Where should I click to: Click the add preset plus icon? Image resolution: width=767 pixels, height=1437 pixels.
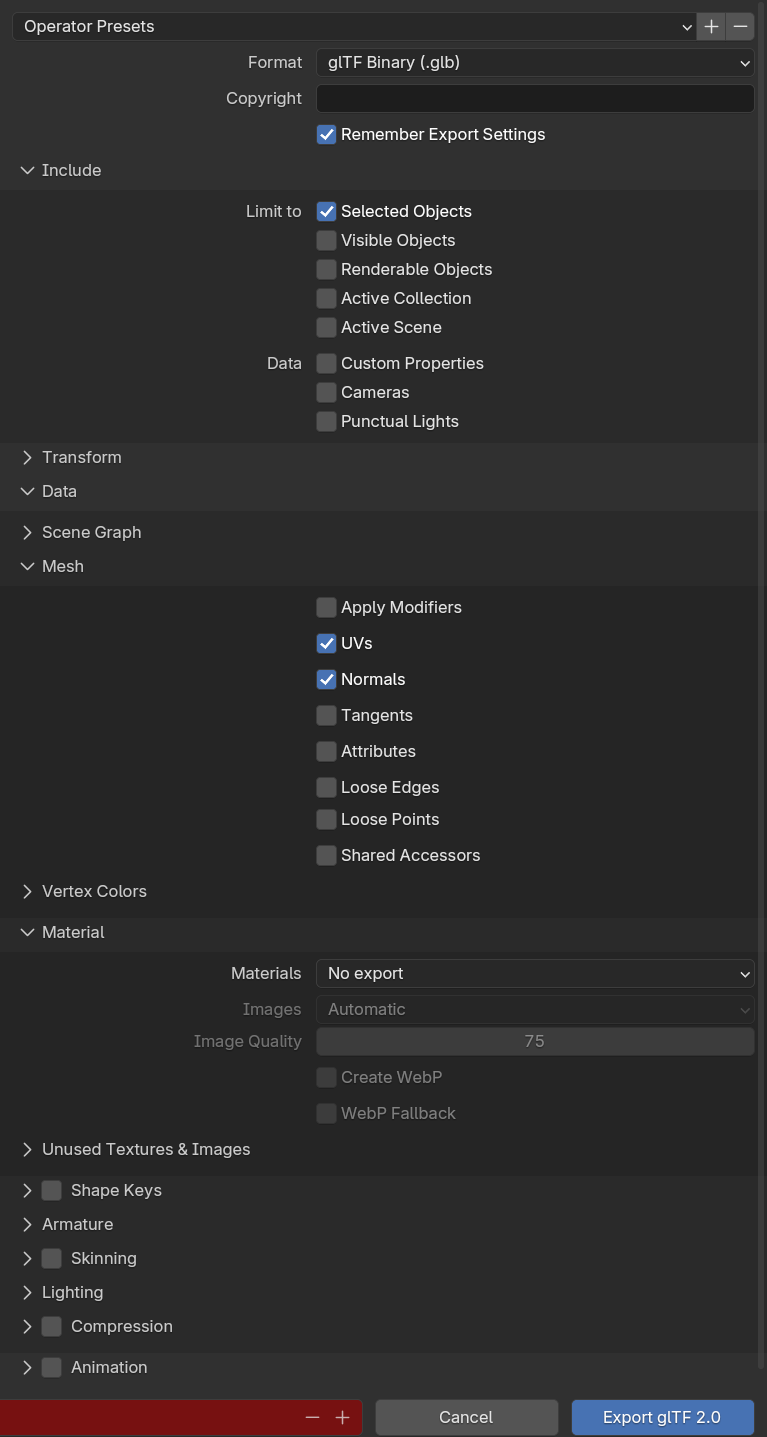point(711,26)
